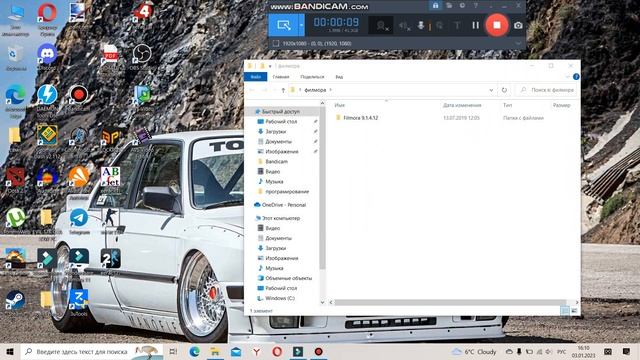Click the horizontal scrollbar in file list
Viewport: 640px width, 360px height.
pos(450,302)
